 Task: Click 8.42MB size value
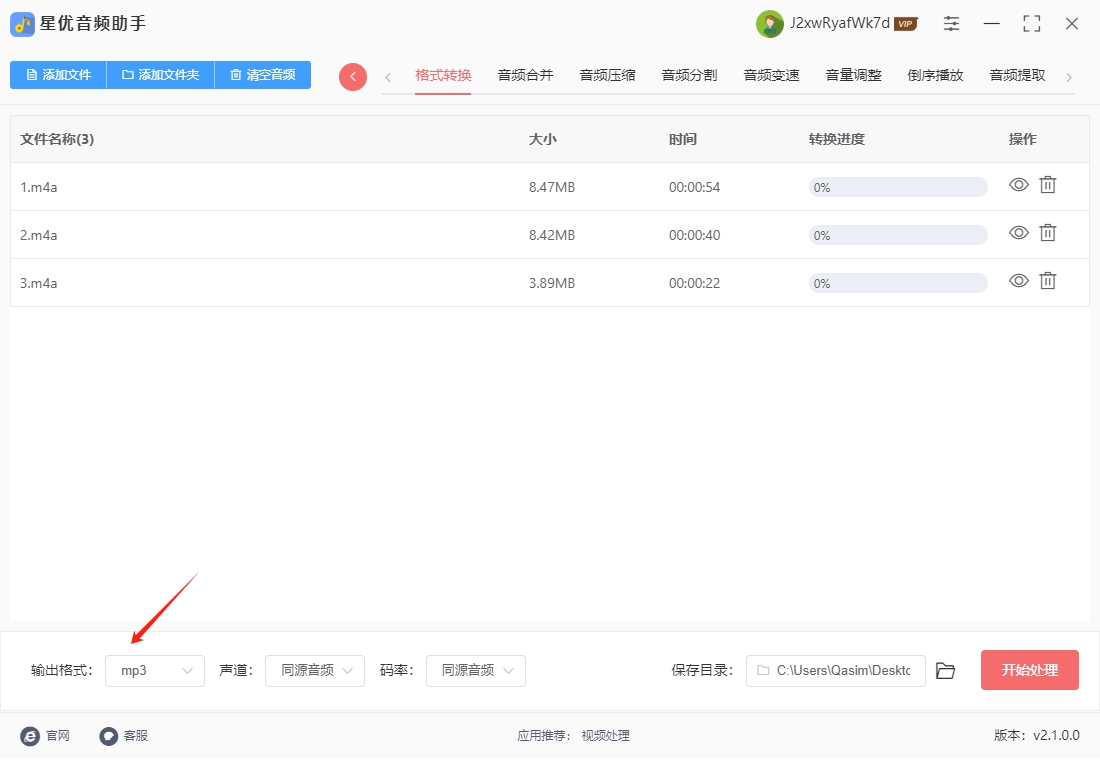tap(551, 235)
